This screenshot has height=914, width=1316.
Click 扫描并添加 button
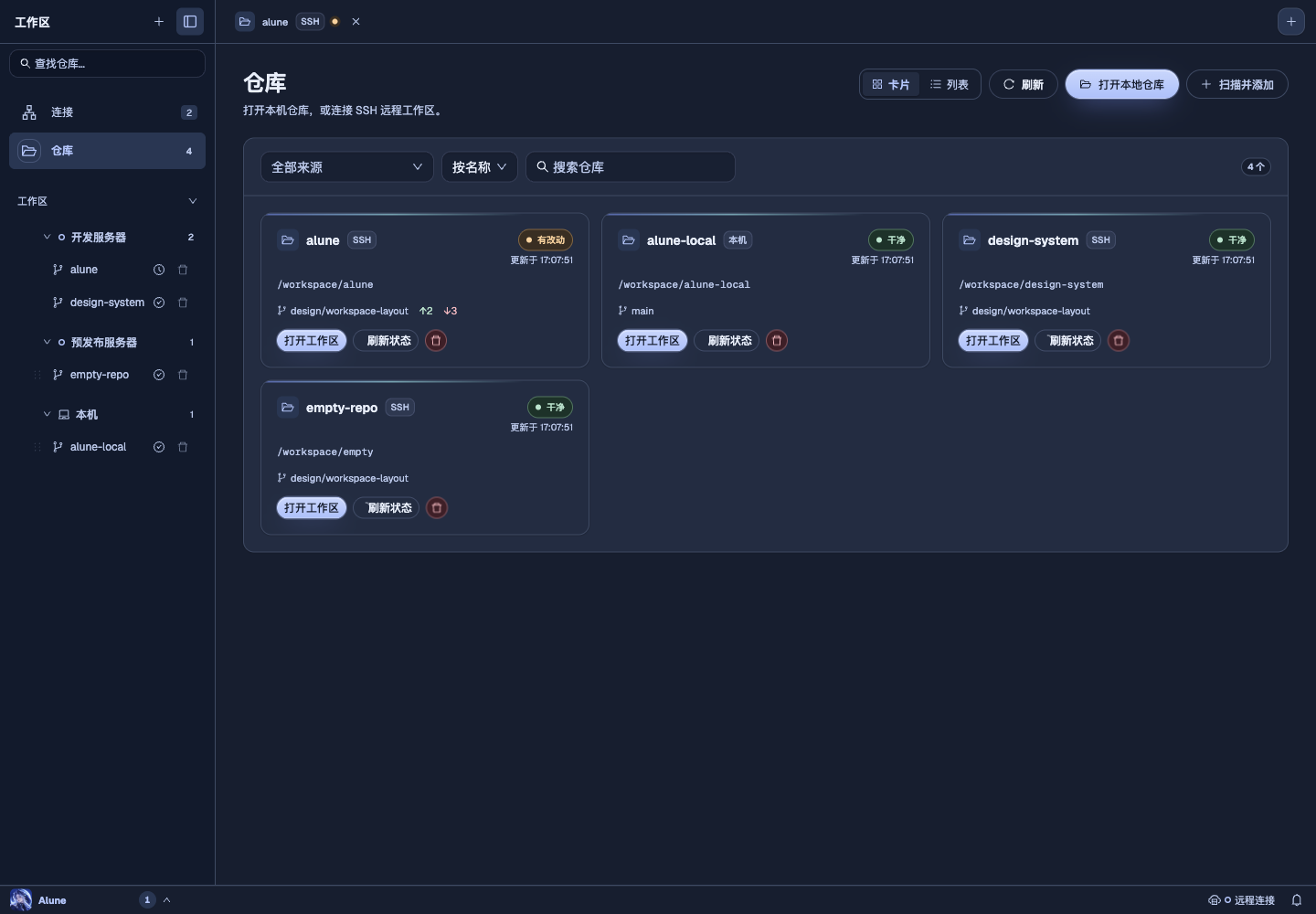coord(1237,84)
